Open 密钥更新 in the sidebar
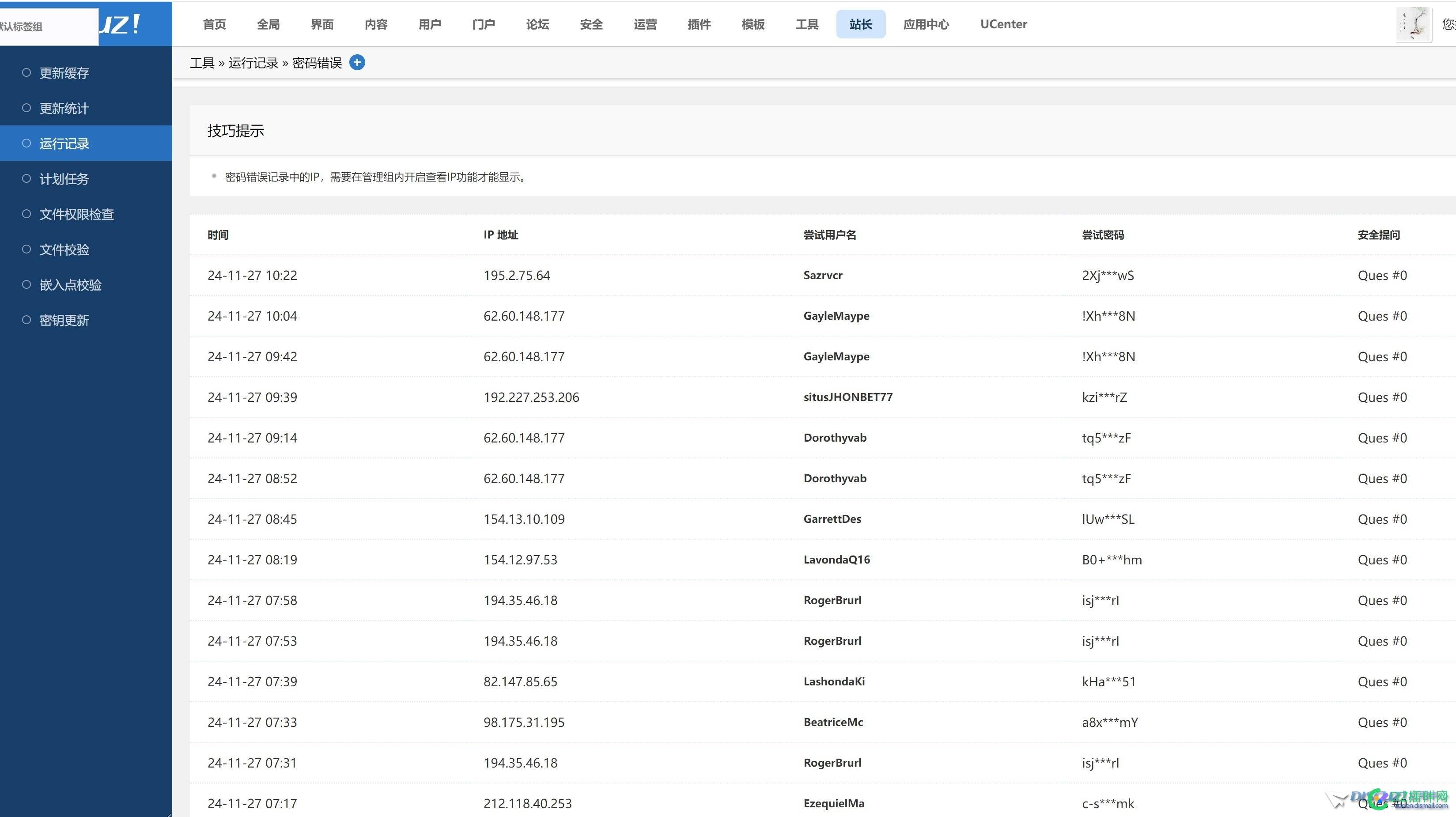Screen dimensions: 1456x817 64,320
